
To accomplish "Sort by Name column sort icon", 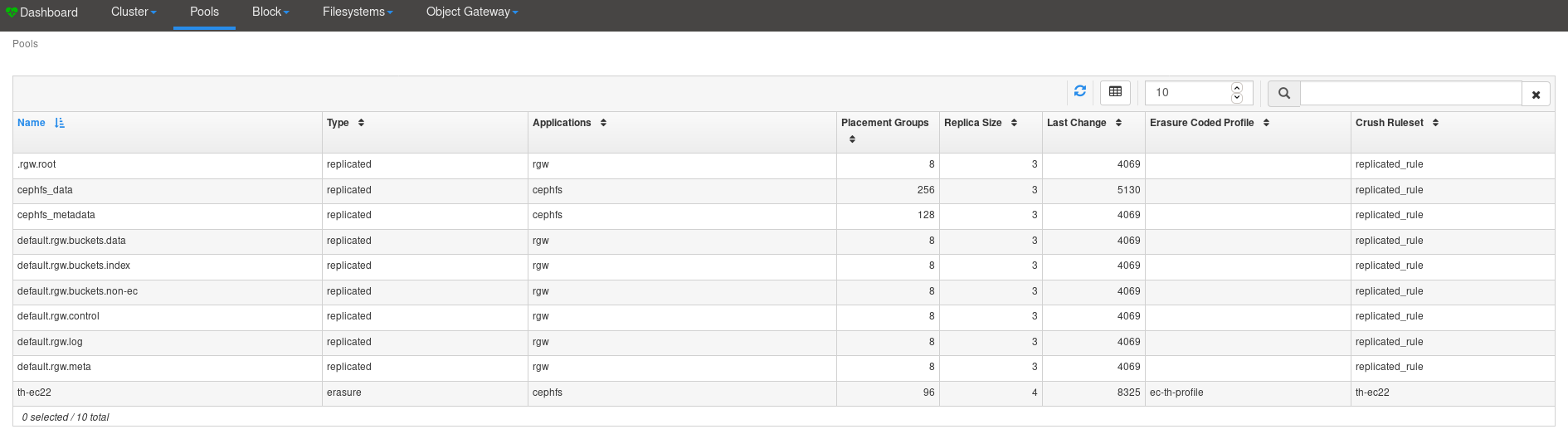I will (60, 123).
